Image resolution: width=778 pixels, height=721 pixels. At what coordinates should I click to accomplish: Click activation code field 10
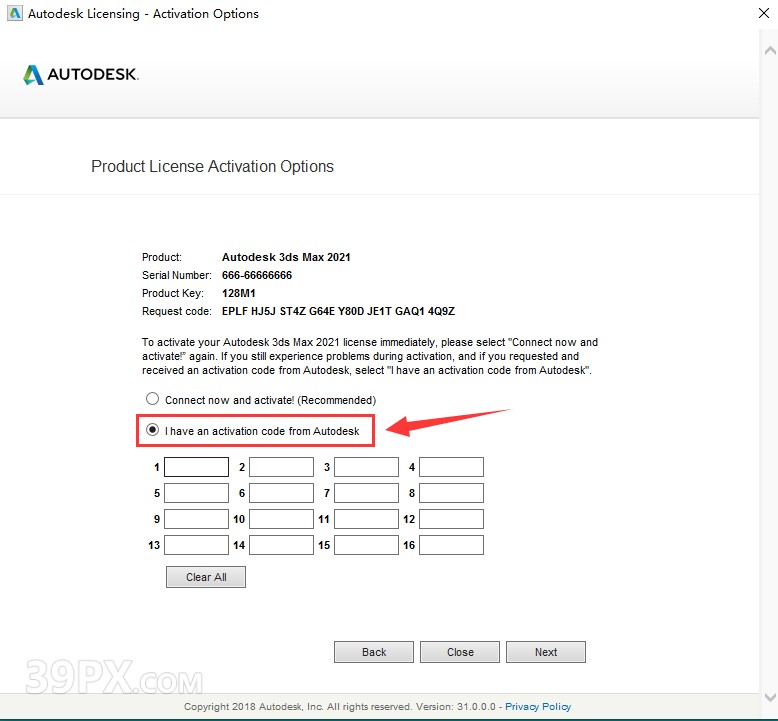pyautogui.click(x=281, y=519)
